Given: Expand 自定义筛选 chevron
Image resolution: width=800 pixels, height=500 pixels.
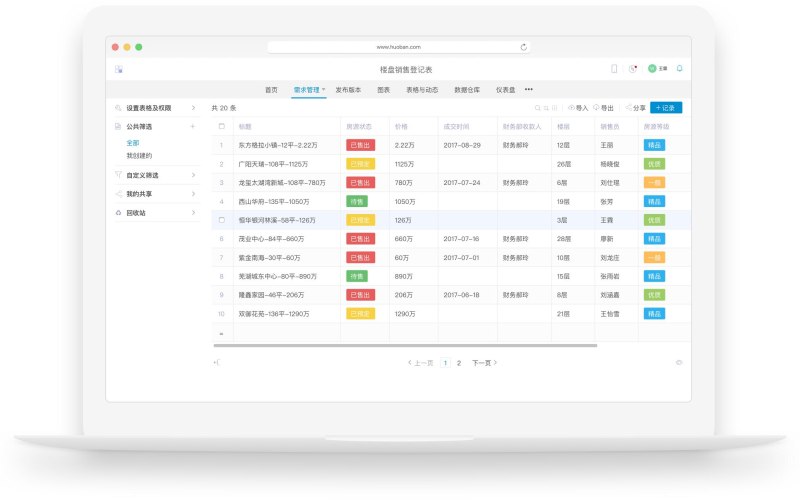Looking at the screenshot, I should point(193,175).
